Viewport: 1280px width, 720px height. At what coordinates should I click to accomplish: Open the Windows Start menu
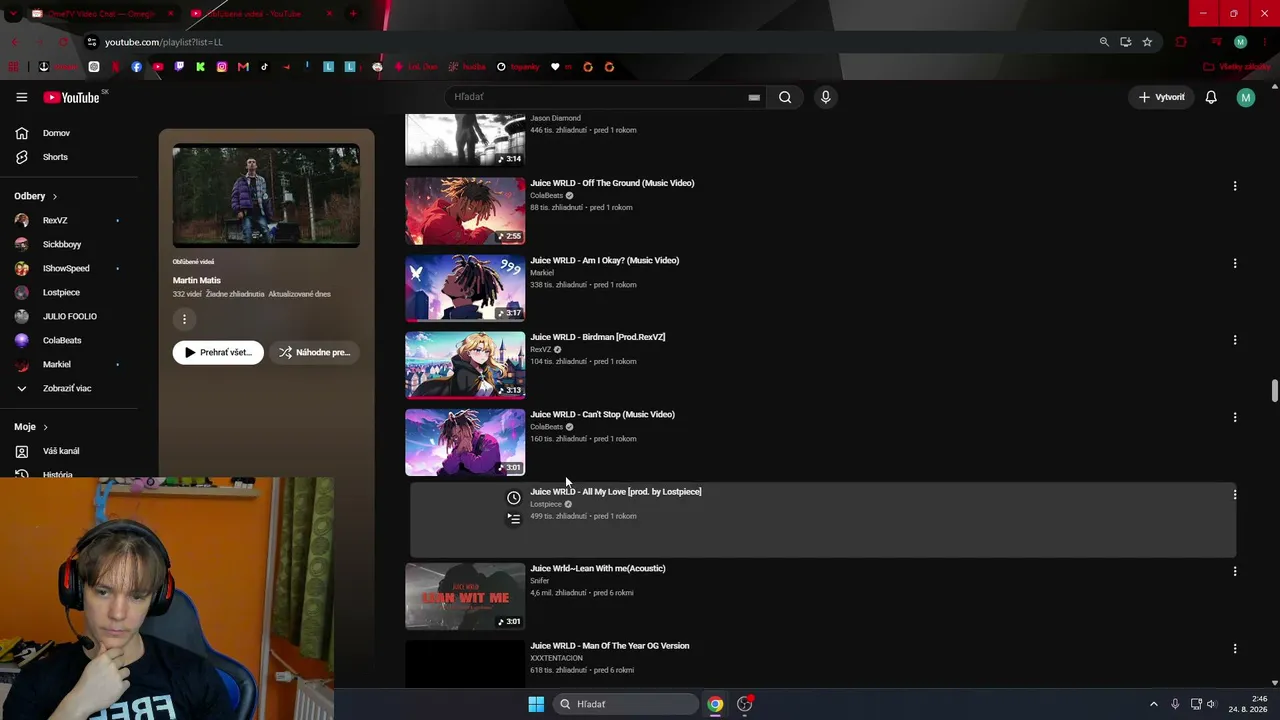(x=536, y=704)
